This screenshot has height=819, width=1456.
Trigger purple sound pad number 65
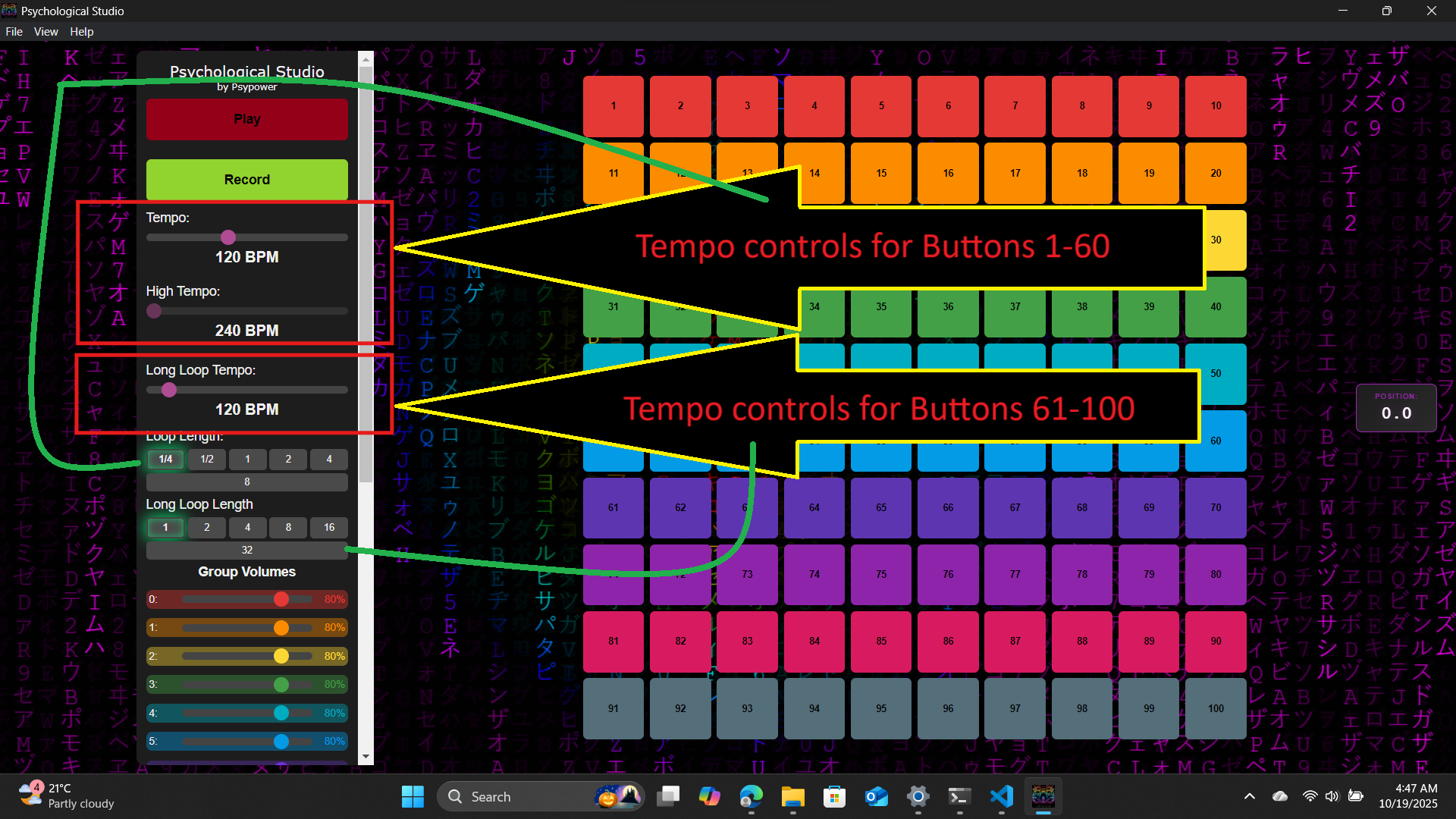point(880,507)
